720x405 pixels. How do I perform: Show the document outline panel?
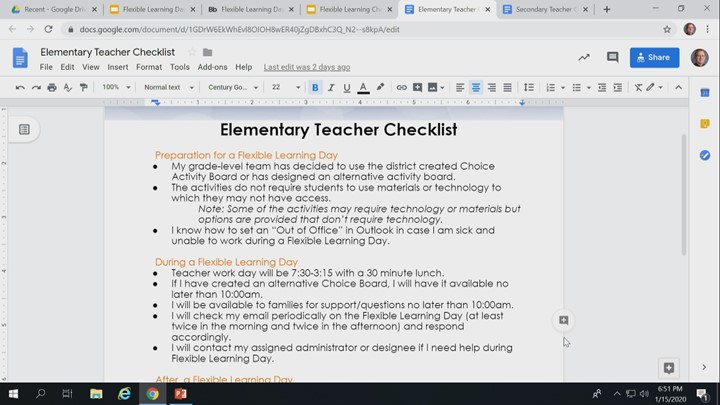(x=24, y=129)
